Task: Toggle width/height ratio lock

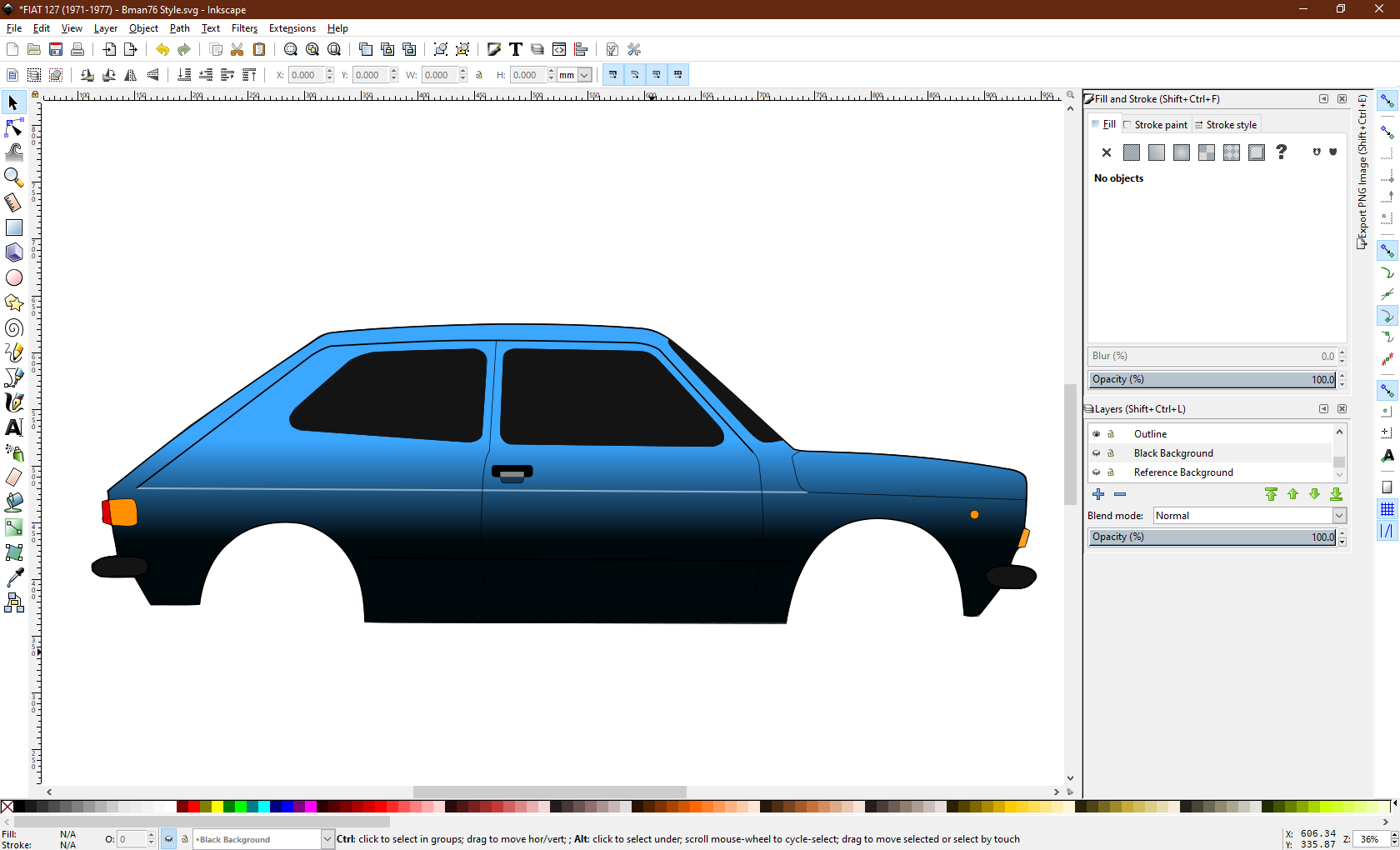Action: pyautogui.click(x=479, y=75)
